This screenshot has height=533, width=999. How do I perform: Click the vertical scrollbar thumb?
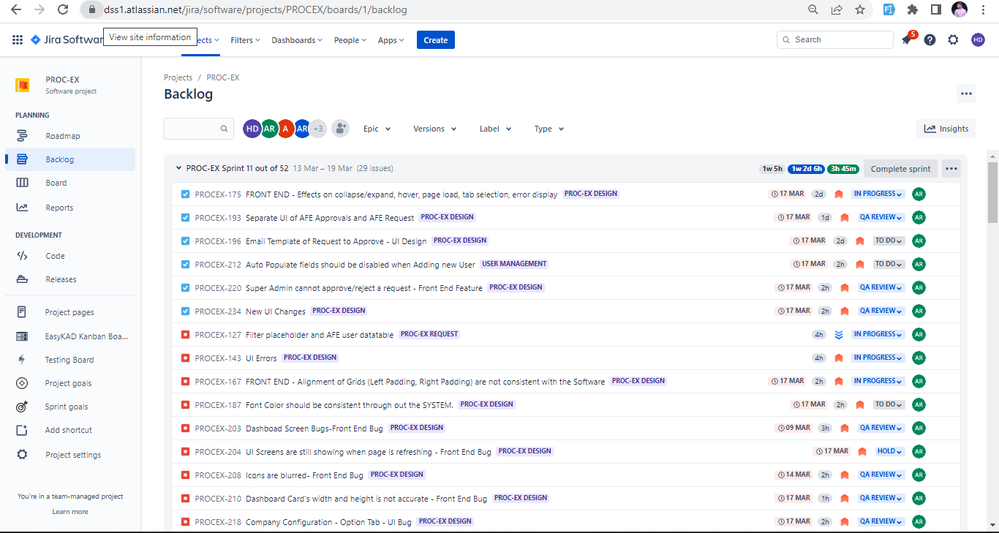click(x=993, y=192)
